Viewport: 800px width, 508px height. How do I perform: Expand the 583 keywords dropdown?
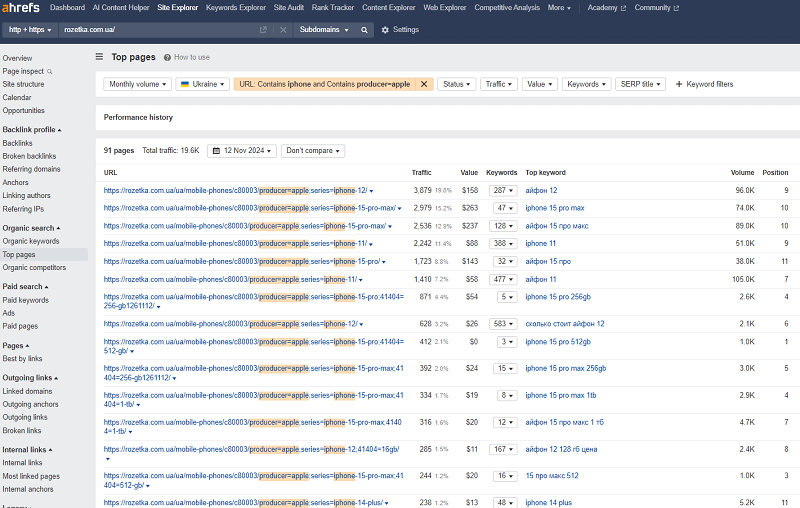click(503, 324)
